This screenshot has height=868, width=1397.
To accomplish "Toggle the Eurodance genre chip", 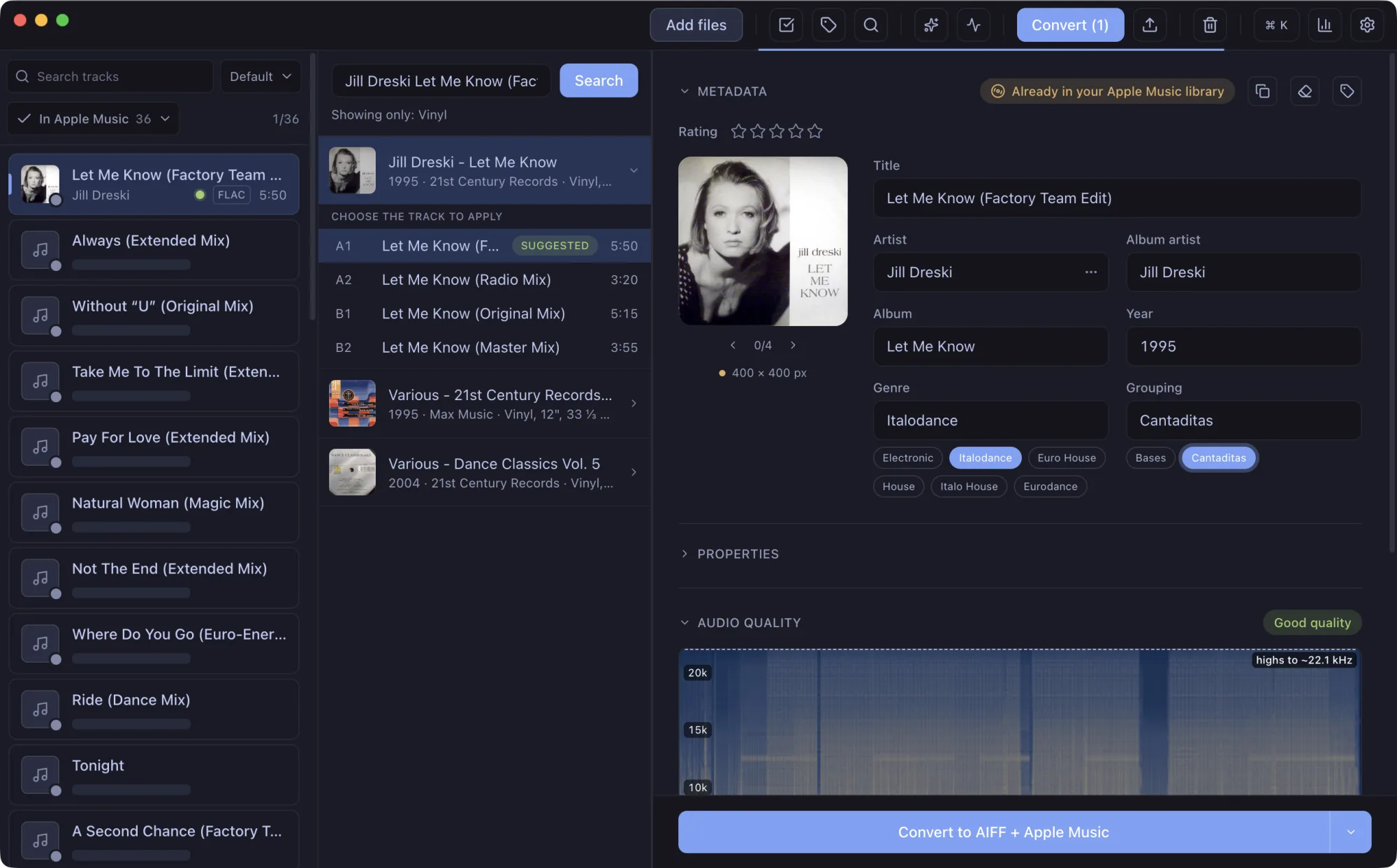I will point(1050,487).
